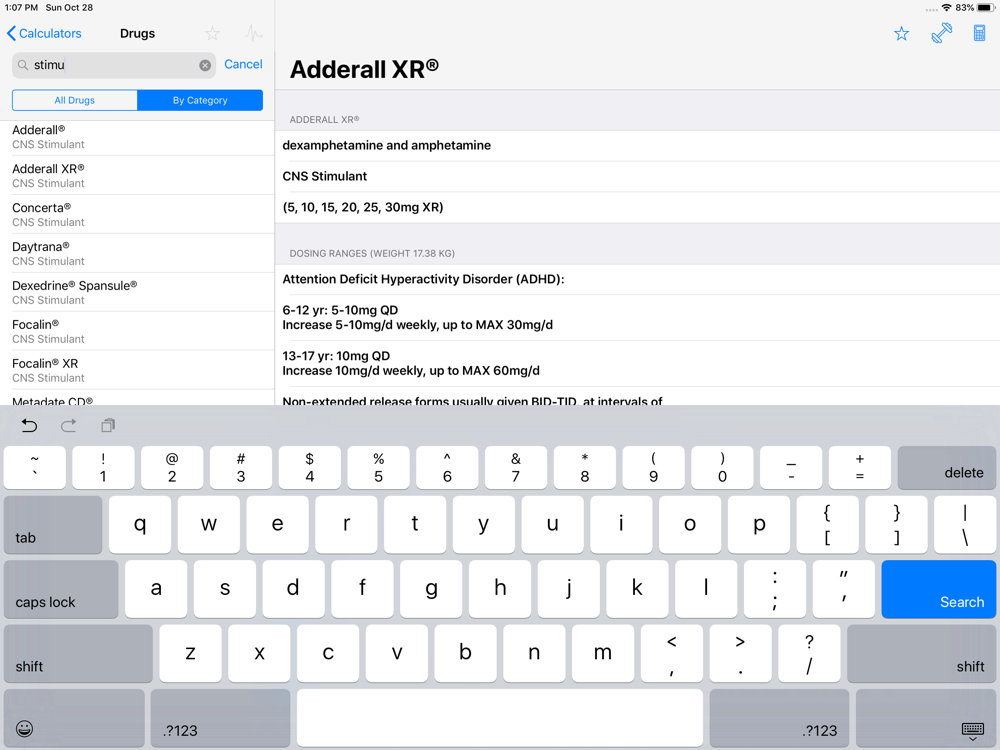This screenshot has height=750, width=1000.
Task: Tap the tilde backtick key
Action: pos(34,467)
